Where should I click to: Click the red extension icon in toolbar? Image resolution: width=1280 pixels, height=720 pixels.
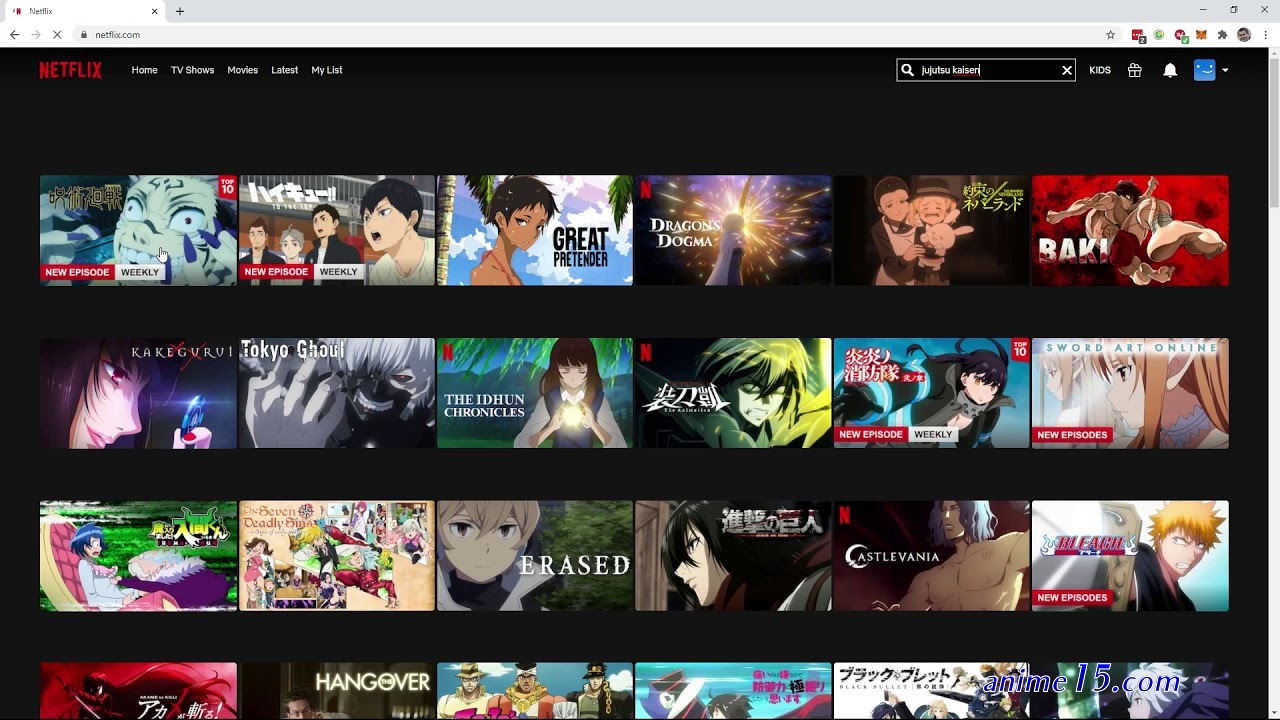click(x=1138, y=35)
